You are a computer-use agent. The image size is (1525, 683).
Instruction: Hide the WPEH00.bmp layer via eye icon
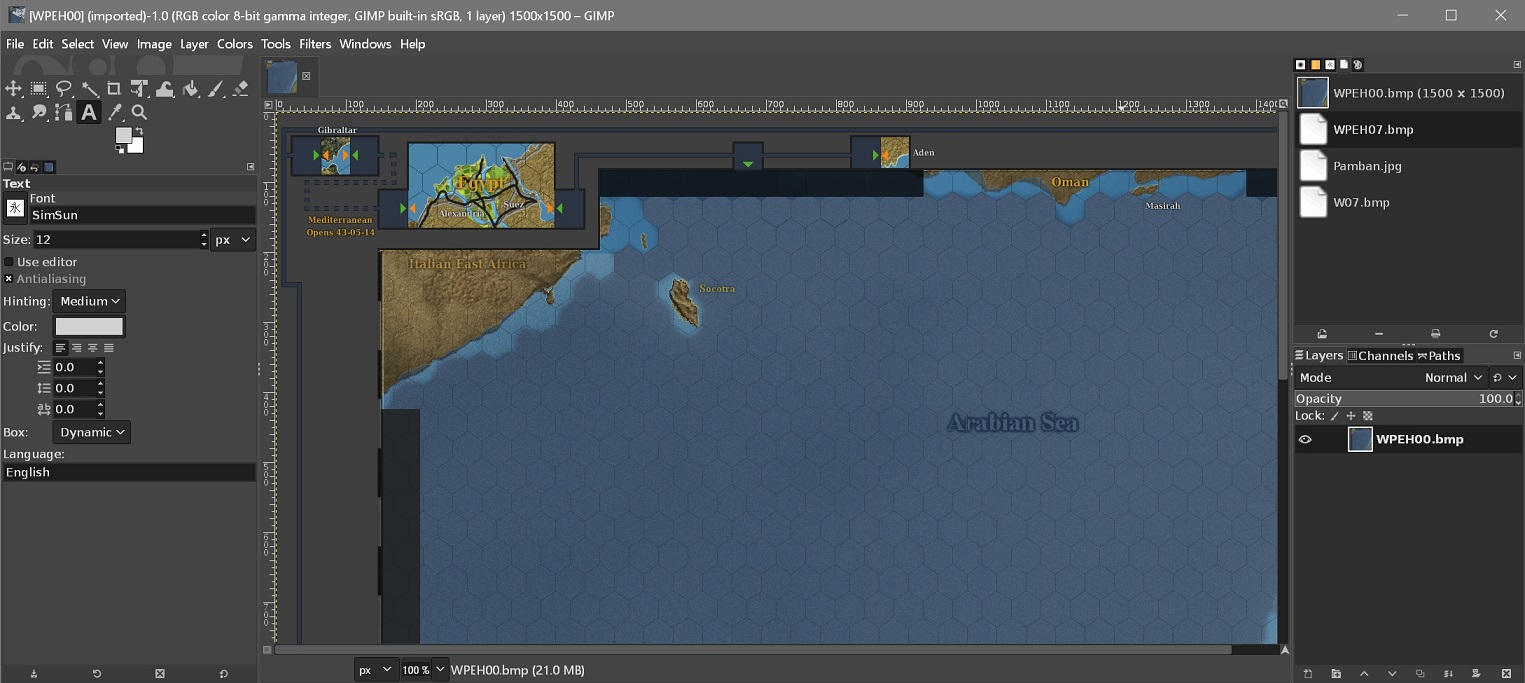pyautogui.click(x=1305, y=439)
